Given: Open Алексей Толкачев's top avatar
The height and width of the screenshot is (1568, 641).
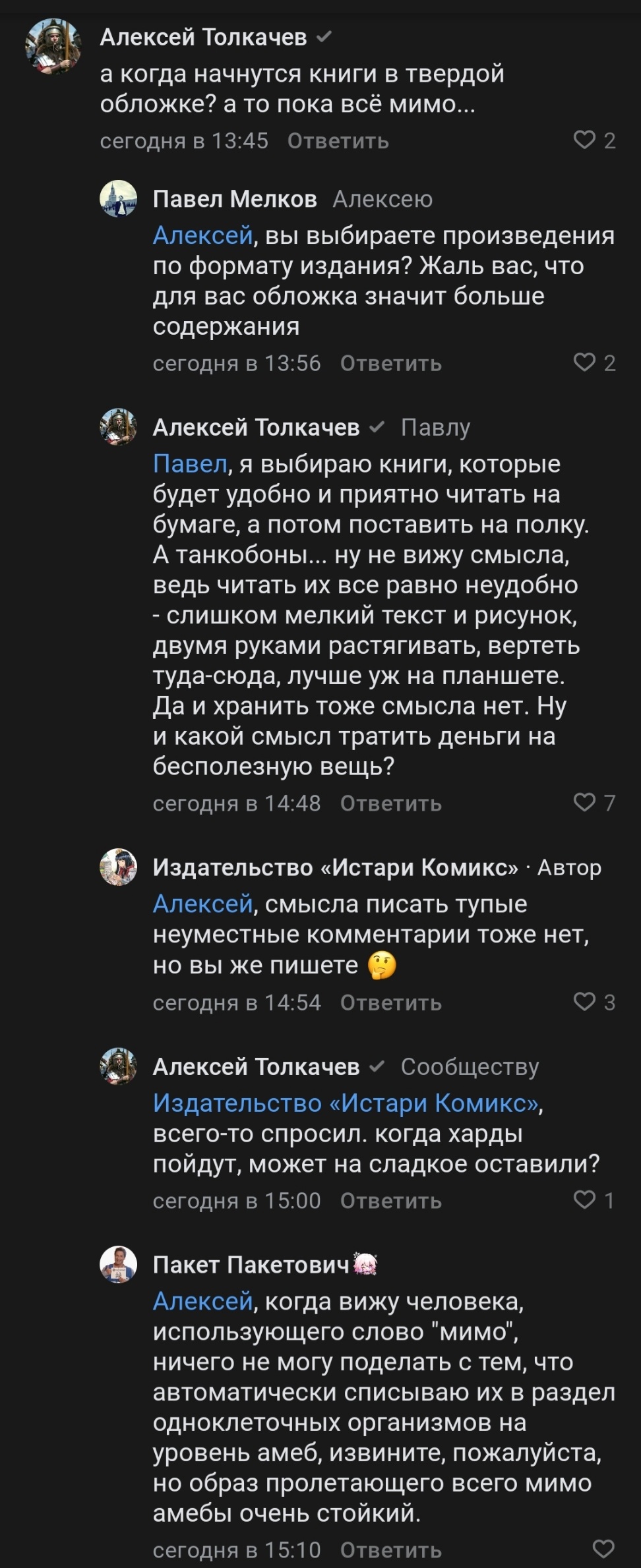Looking at the screenshot, I should pos(53,46).
